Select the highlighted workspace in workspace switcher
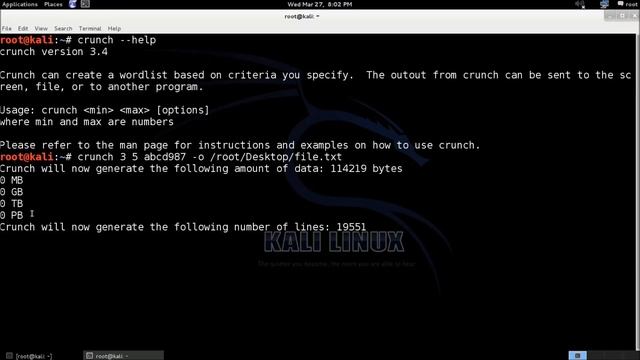The width and height of the screenshot is (640, 360). pyautogui.click(x=578, y=356)
